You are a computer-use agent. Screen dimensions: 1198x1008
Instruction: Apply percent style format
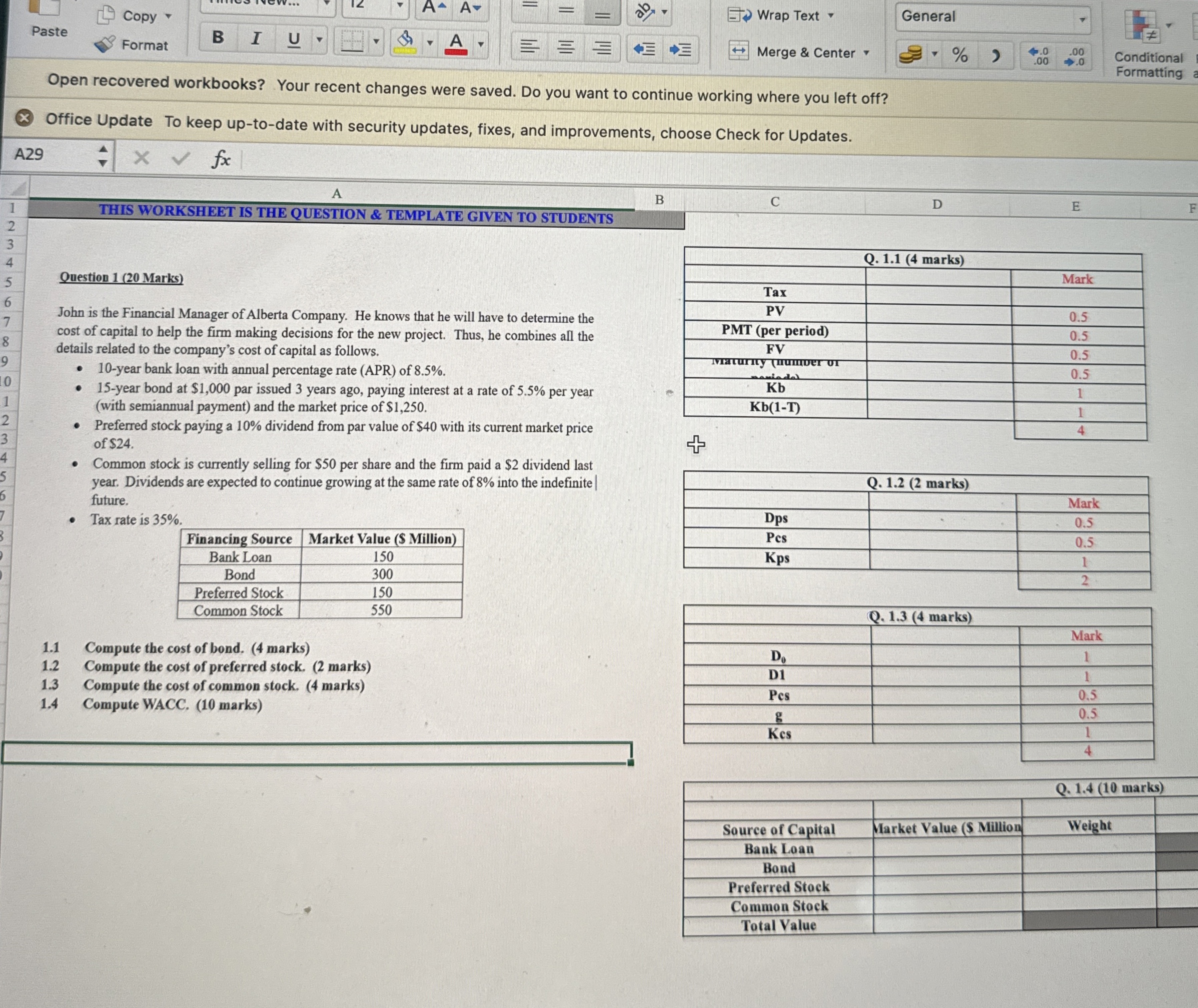pyautogui.click(x=960, y=55)
